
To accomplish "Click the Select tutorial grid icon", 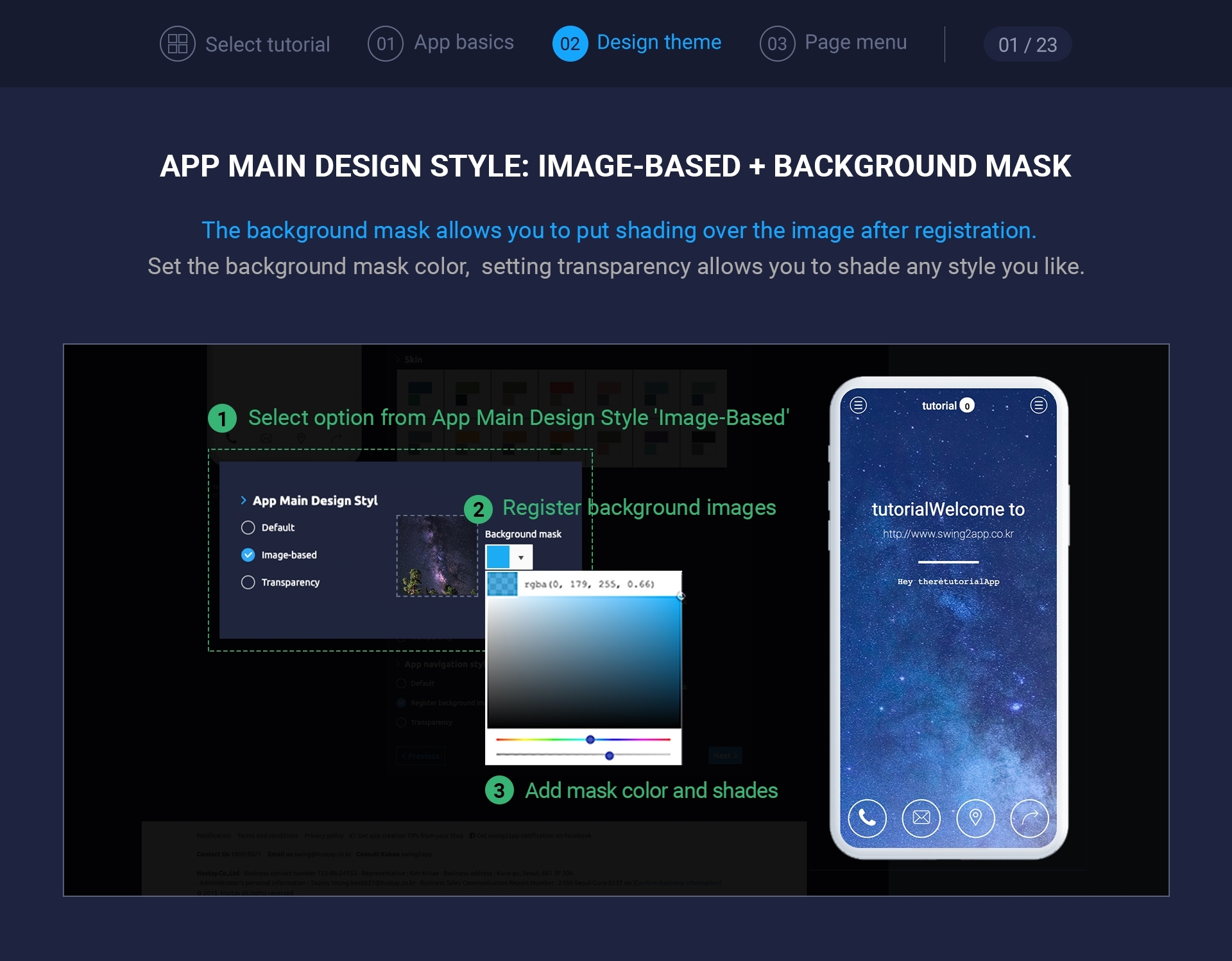I will (177, 44).
